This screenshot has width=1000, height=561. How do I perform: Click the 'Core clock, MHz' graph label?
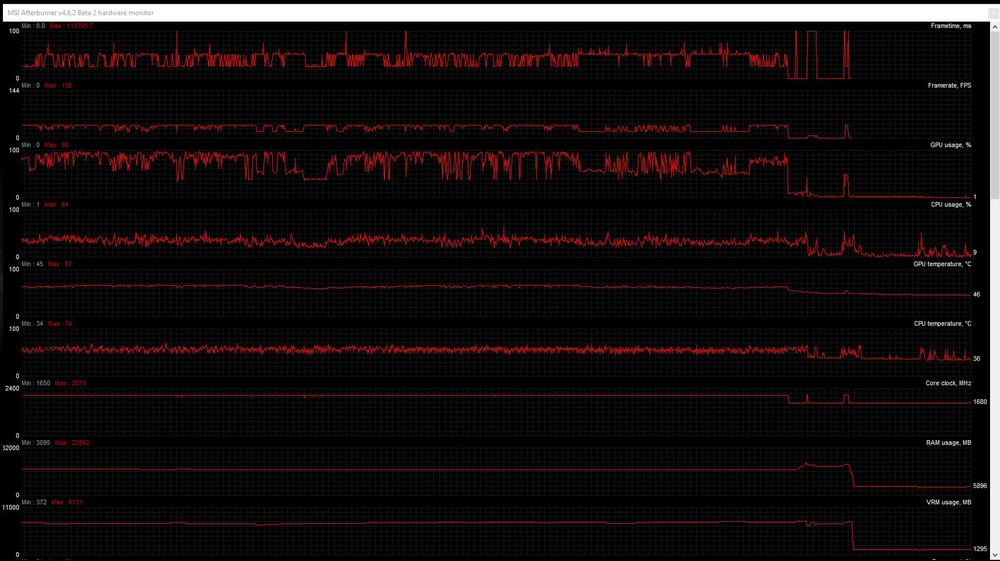click(948, 383)
